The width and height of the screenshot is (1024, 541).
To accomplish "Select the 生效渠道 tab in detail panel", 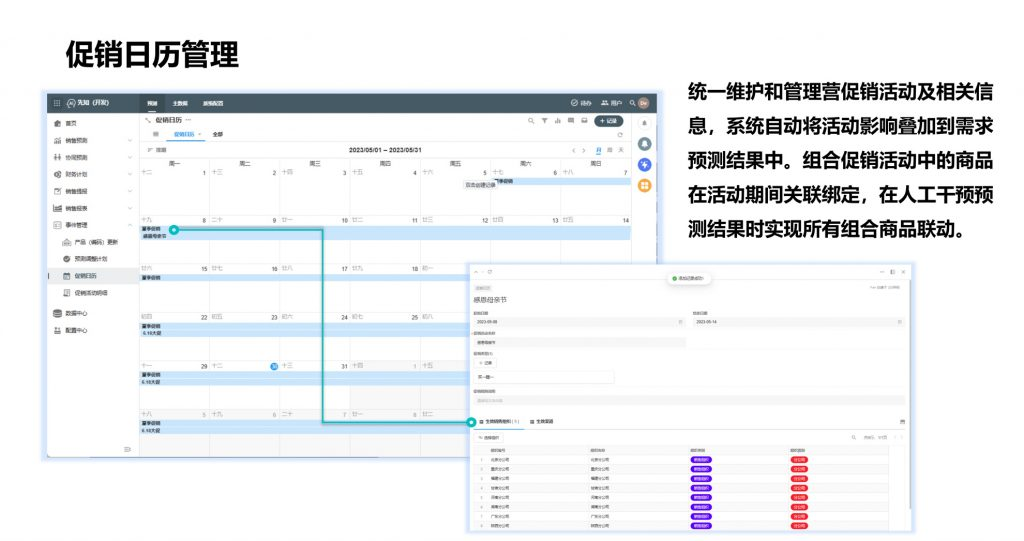I will coord(541,421).
